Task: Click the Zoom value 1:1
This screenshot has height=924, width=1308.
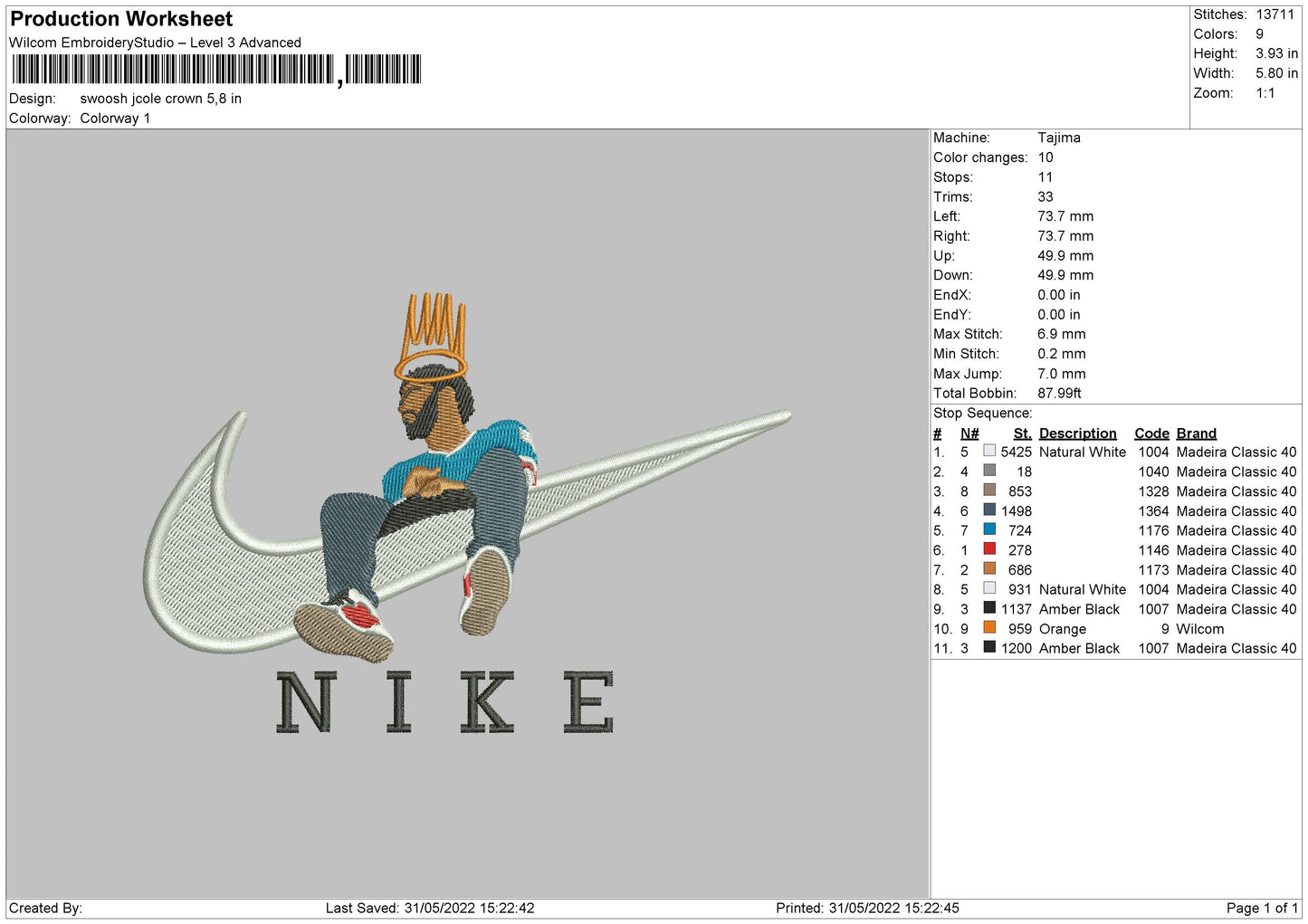Action: (1265, 93)
